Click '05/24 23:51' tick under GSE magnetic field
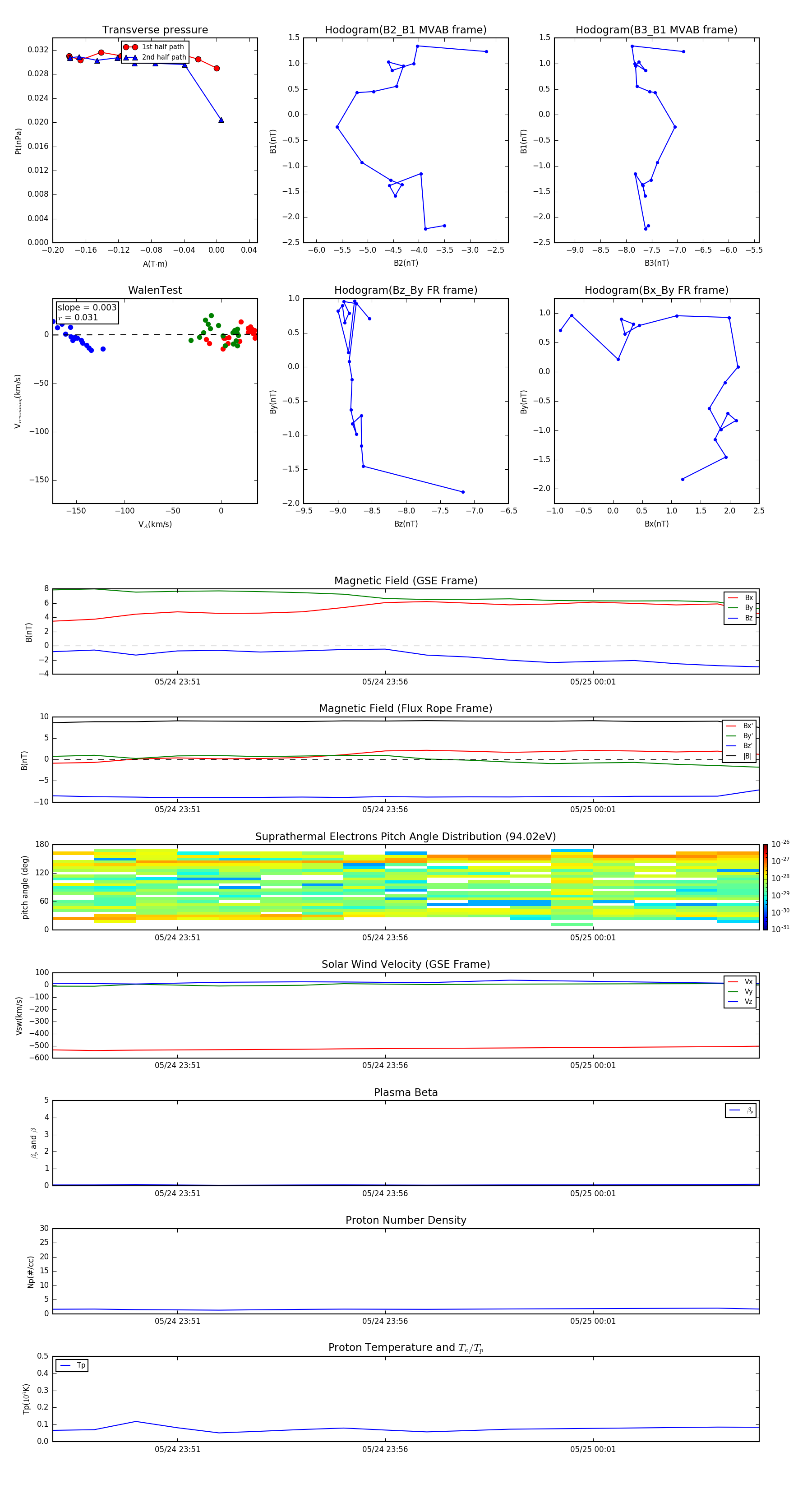This screenshot has height=1489, width=812. [x=177, y=681]
